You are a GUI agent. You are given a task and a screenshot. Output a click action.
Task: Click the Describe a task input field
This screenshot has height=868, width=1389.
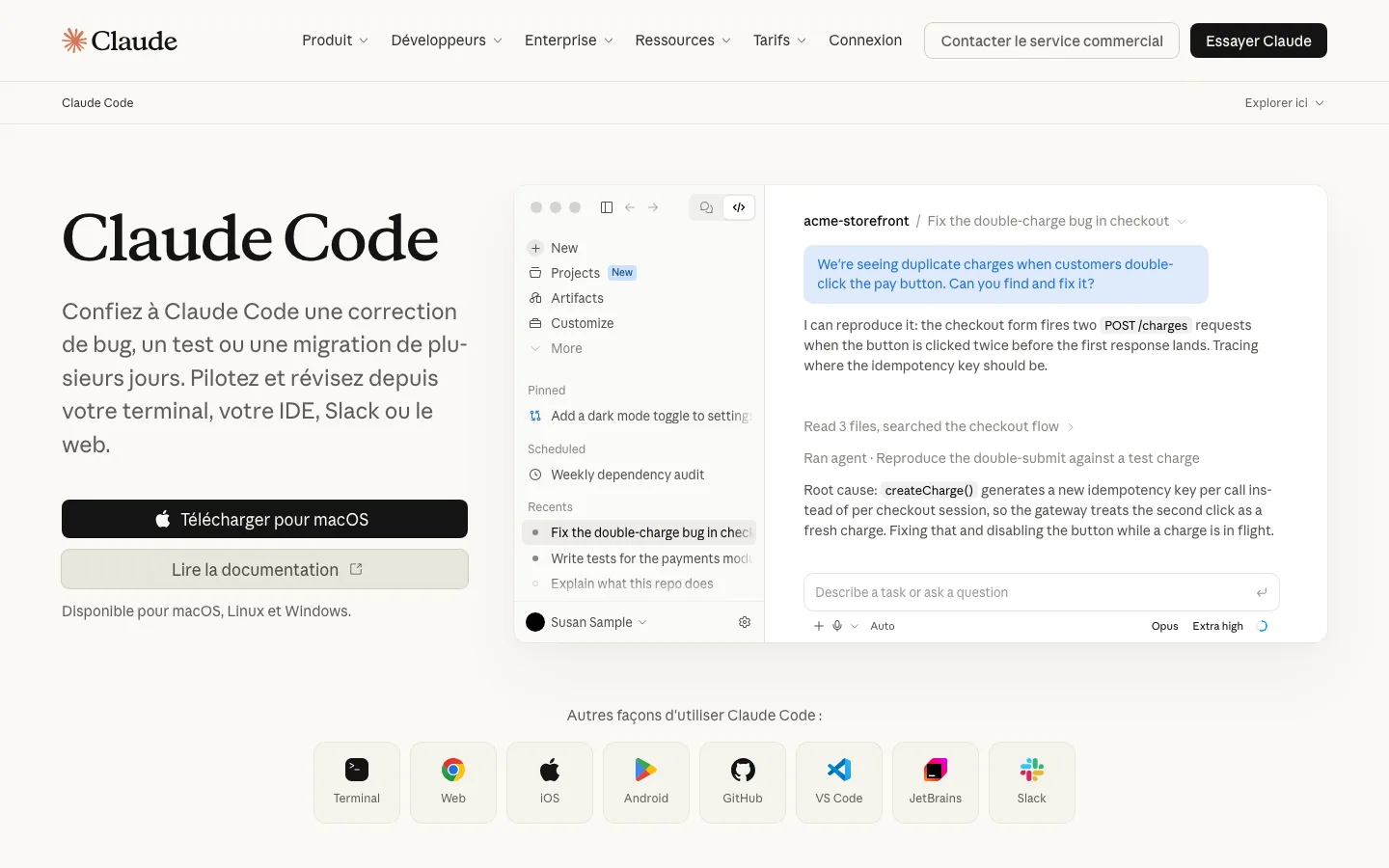(x=1041, y=592)
